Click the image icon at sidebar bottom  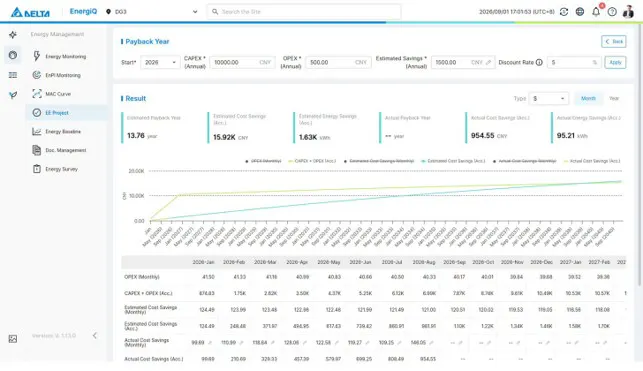click(13, 339)
